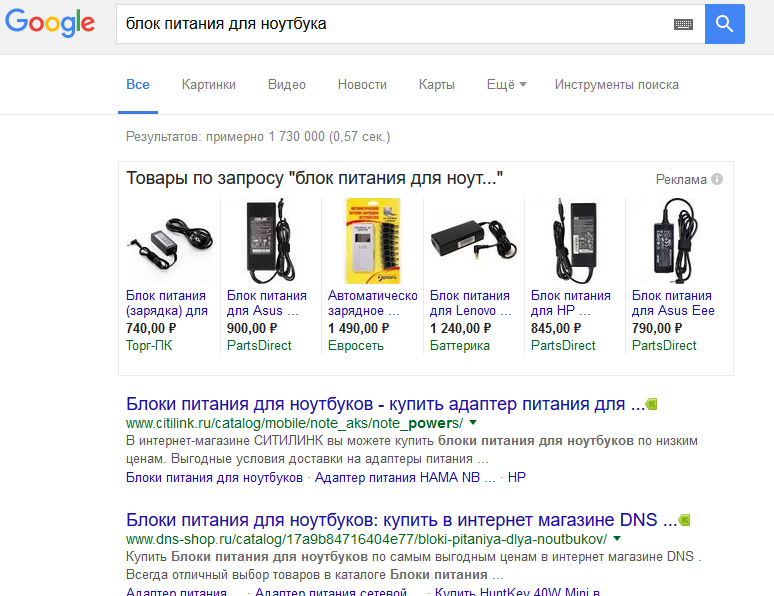Click the Торг-ПК store name
Image resolution: width=774 pixels, height=596 pixels.
(x=149, y=345)
